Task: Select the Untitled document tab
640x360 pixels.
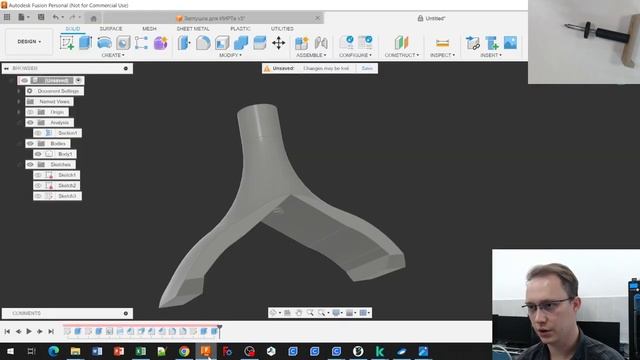Action: 431,18
